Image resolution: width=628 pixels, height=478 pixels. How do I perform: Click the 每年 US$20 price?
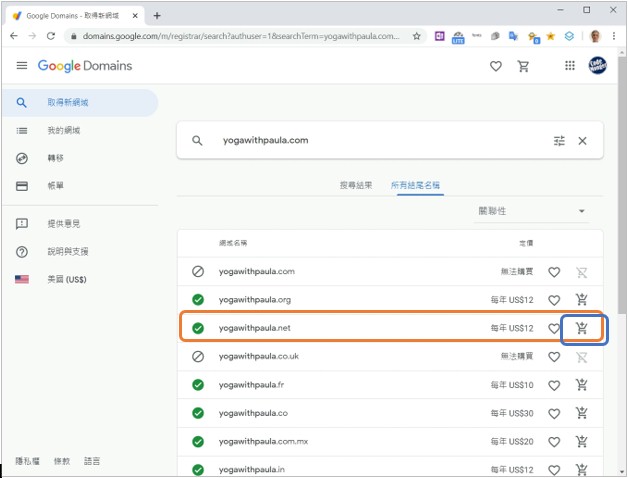[512, 442]
